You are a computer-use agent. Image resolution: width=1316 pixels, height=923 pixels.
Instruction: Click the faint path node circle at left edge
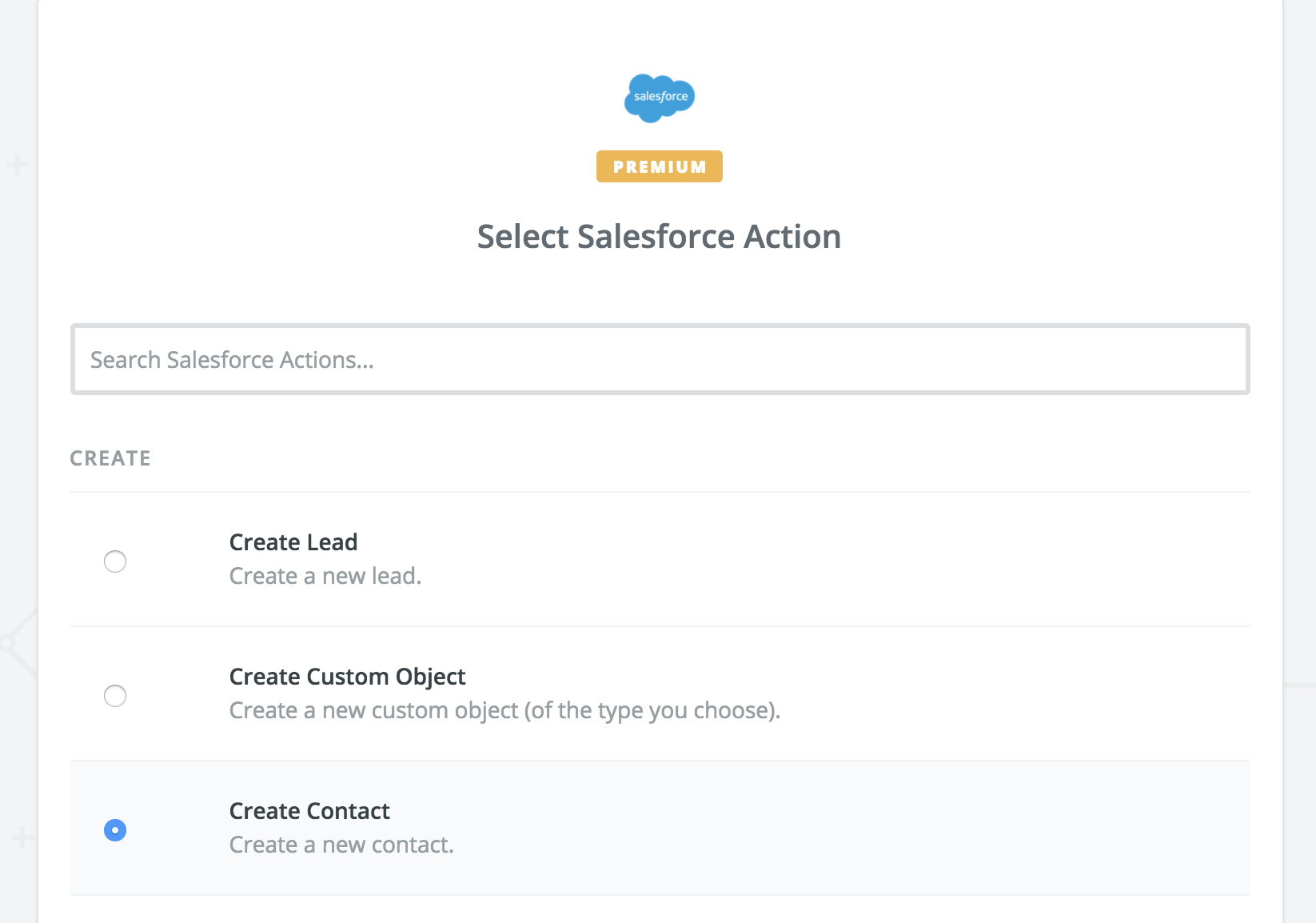click(7, 642)
